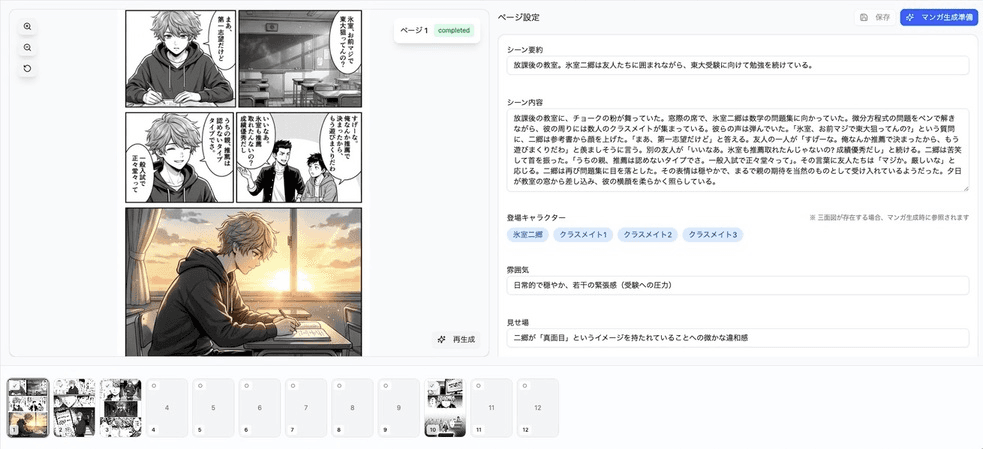Select the クラスメイト2 character tag
Image resolution: width=983 pixels, height=449 pixels.
pos(647,235)
